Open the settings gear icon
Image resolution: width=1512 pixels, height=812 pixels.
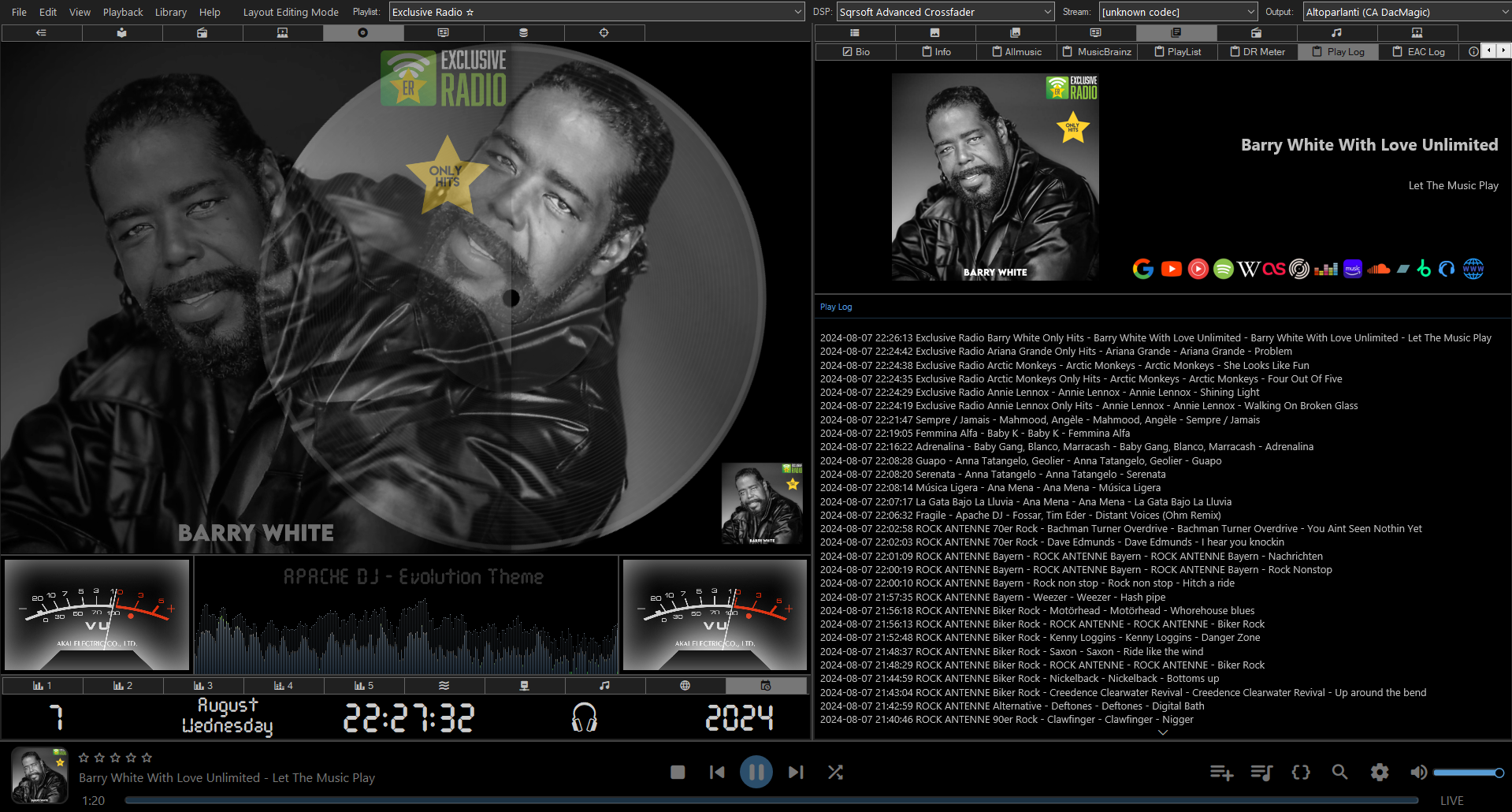(1380, 773)
